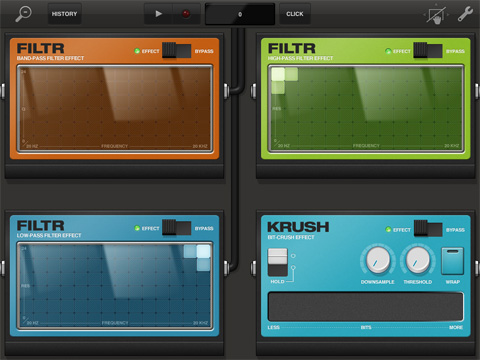Click the BYPASS label on high-pass FILTR
The width and height of the screenshot is (480, 360).
(455, 51)
